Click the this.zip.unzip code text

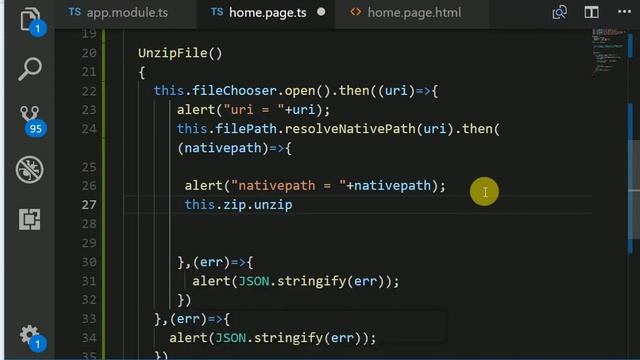point(238,204)
